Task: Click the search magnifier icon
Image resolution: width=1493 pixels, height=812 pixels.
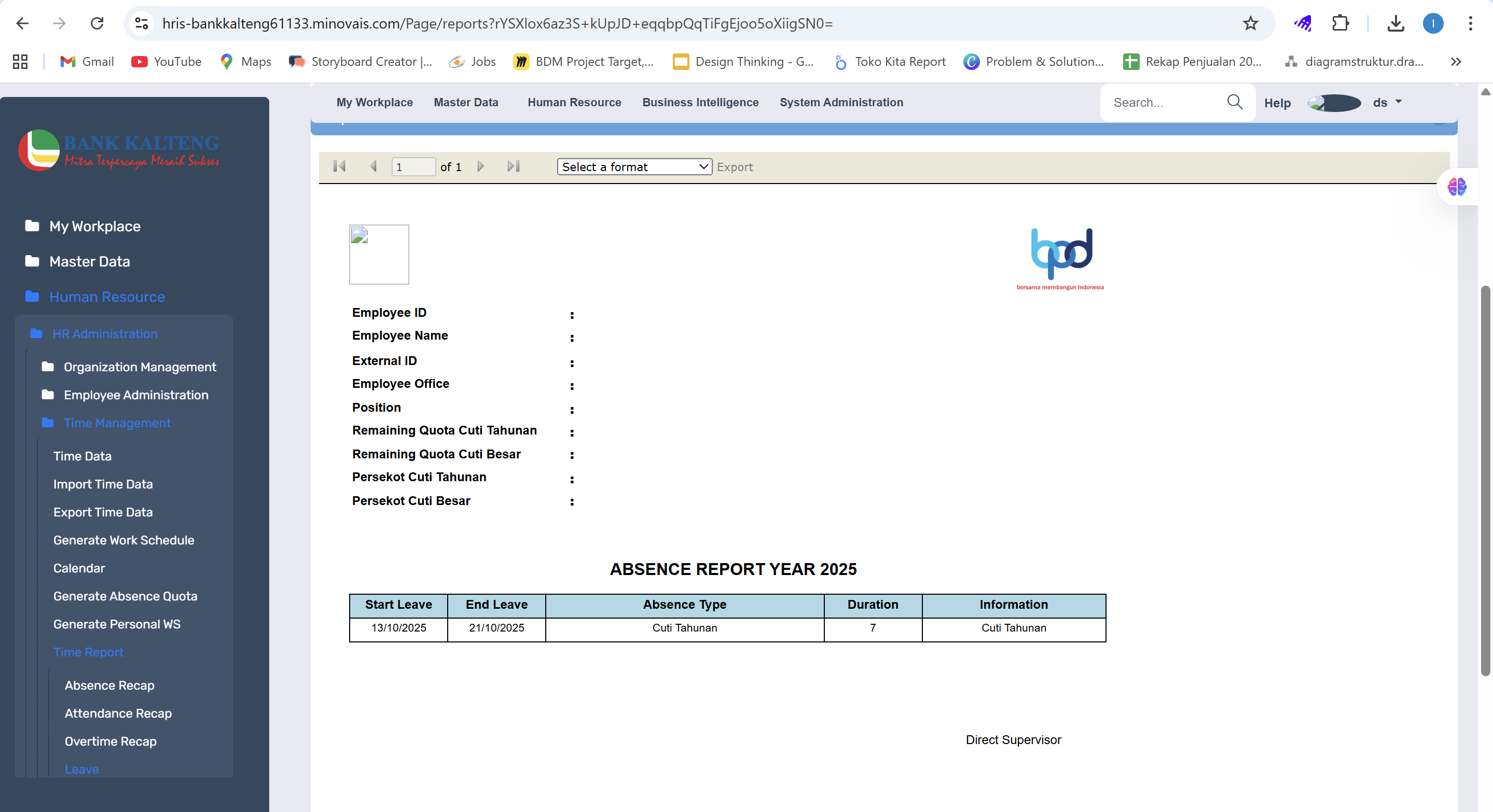Action: click(x=1235, y=103)
